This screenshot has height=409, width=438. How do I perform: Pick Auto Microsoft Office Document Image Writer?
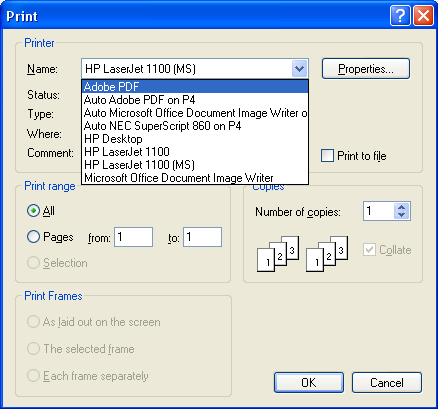195,113
